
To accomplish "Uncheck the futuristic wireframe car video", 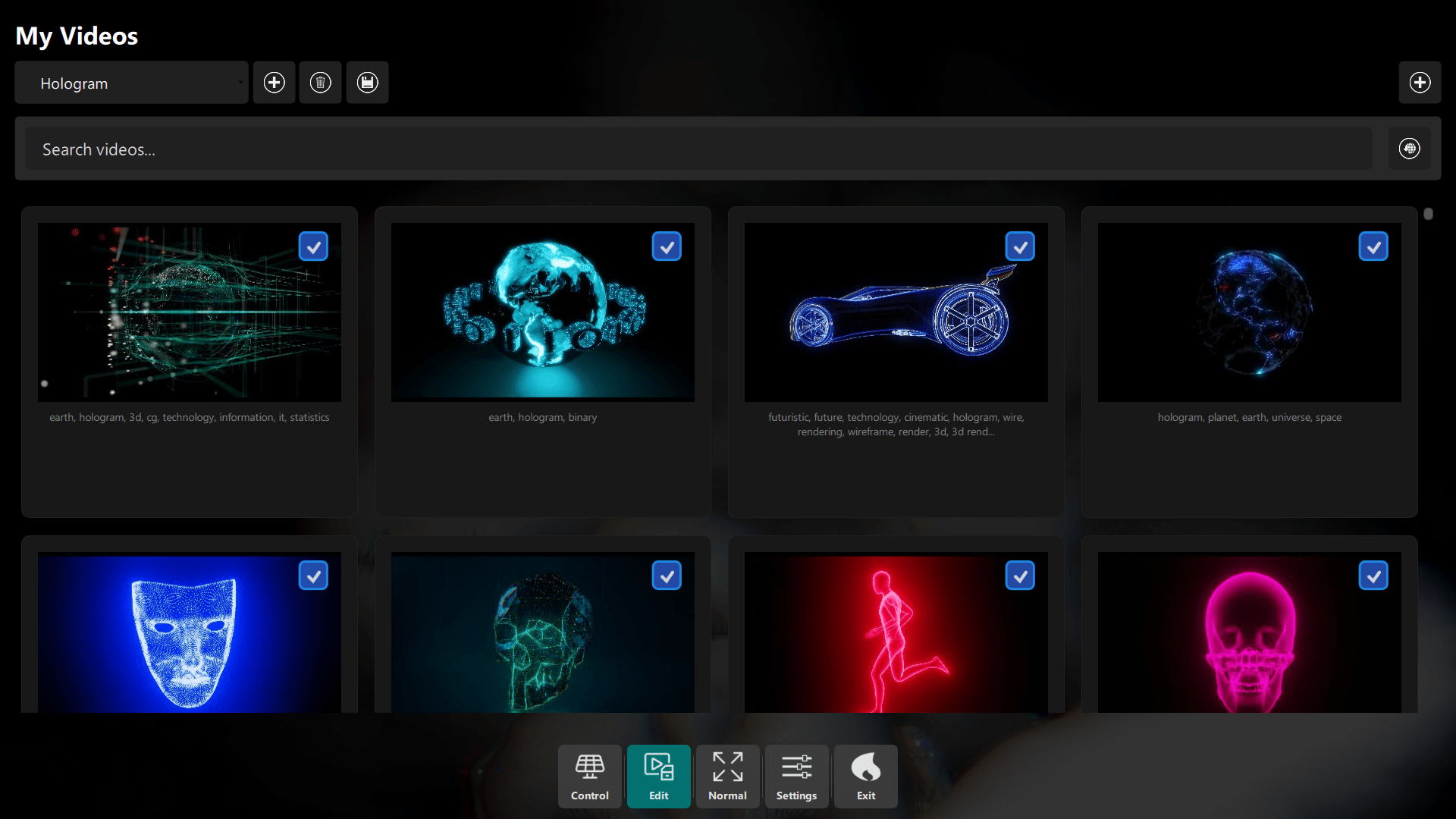I will coord(1020,246).
